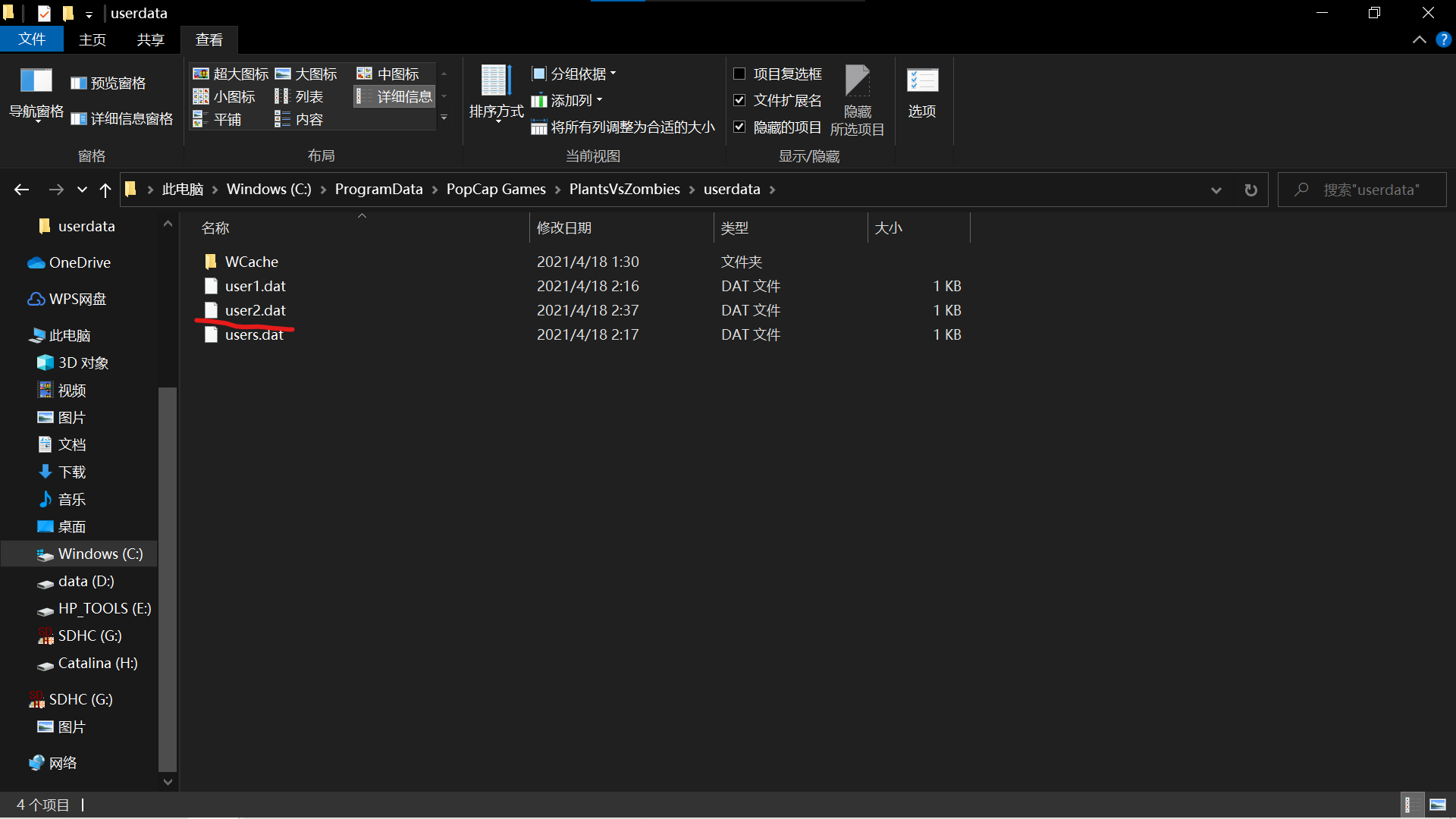
Task: Collapse the ribbon with the chevron
Action: coord(1419,39)
